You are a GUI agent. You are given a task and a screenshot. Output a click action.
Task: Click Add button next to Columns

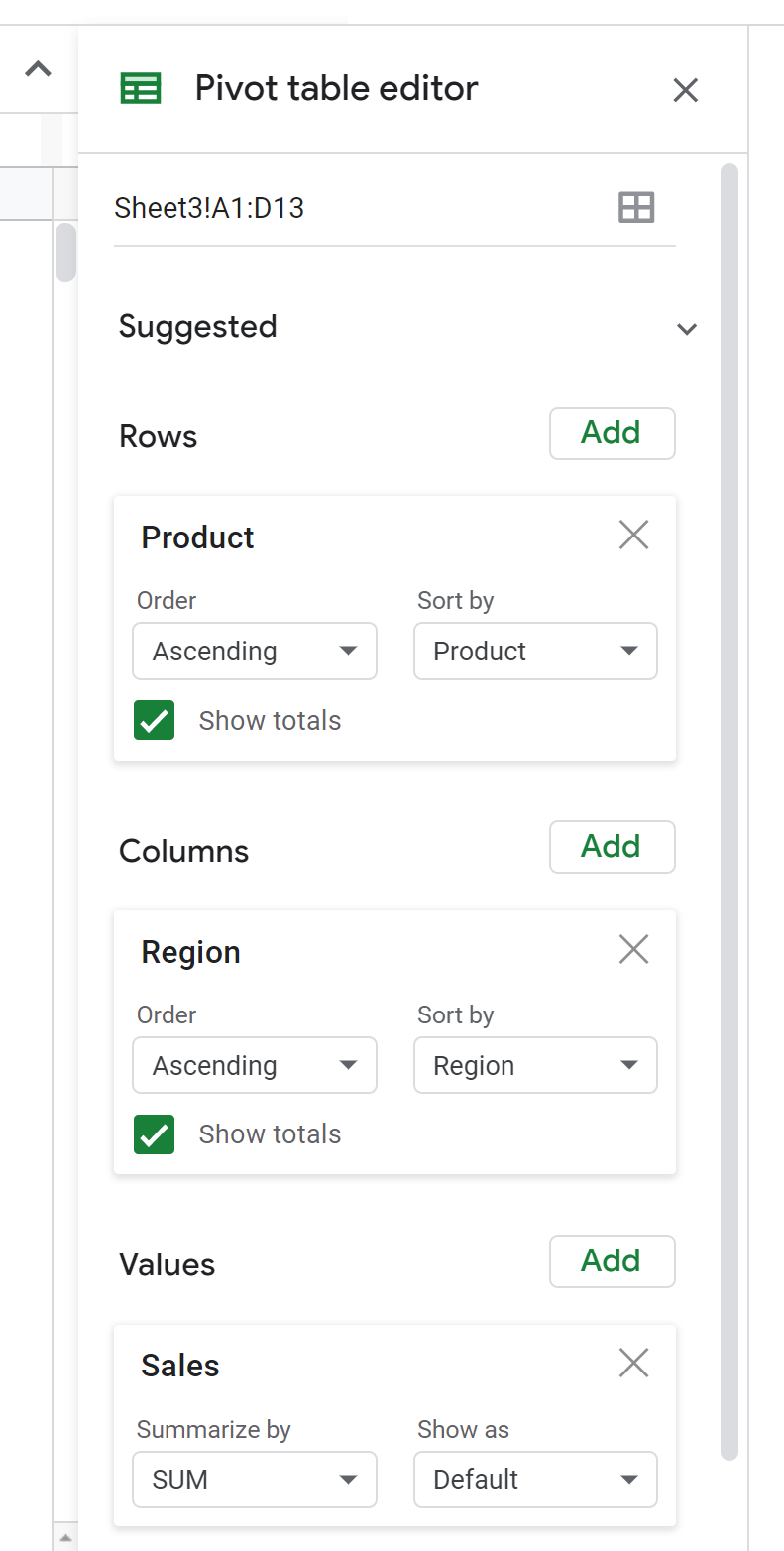tap(612, 847)
